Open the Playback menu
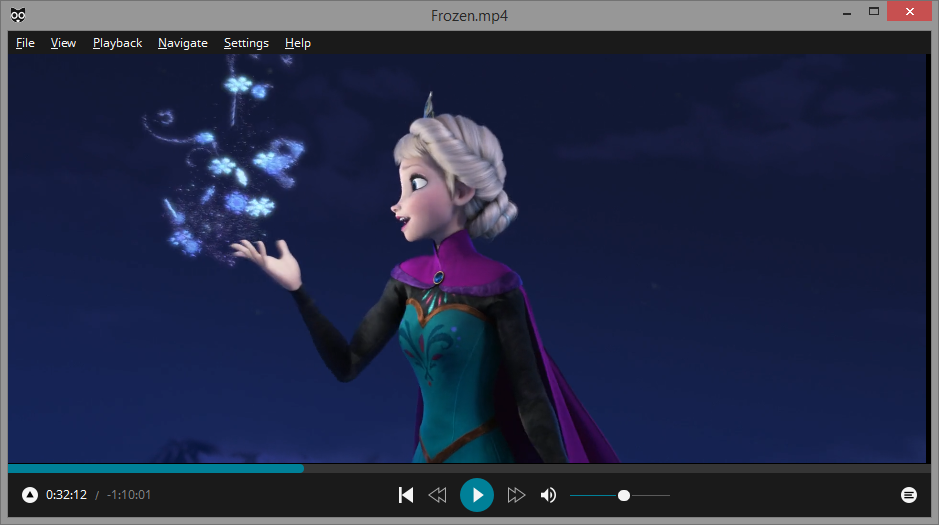Image resolution: width=939 pixels, height=525 pixels. (x=117, y=43)
